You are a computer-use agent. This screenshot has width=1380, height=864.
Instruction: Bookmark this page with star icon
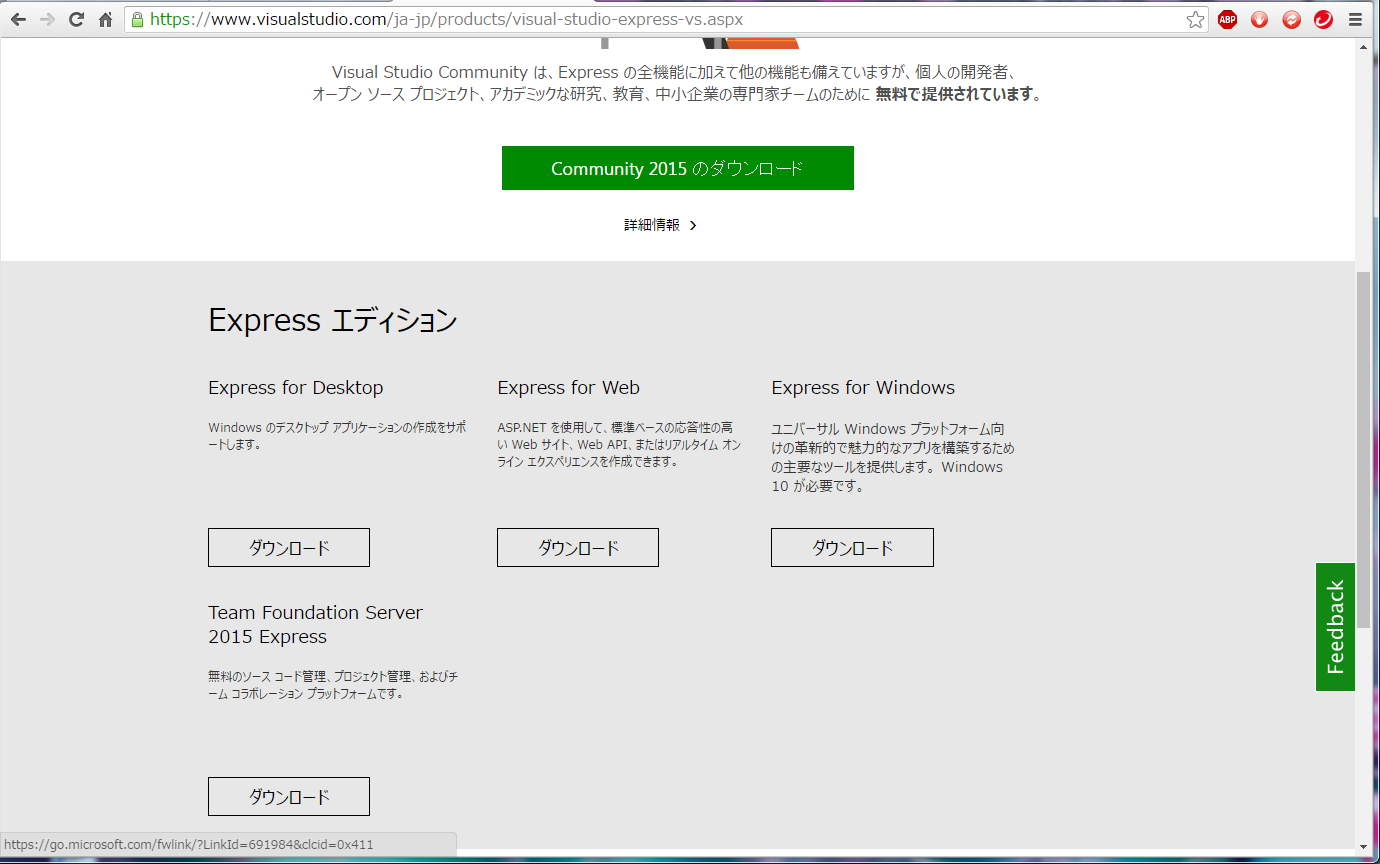click(x=1195, y=19)
